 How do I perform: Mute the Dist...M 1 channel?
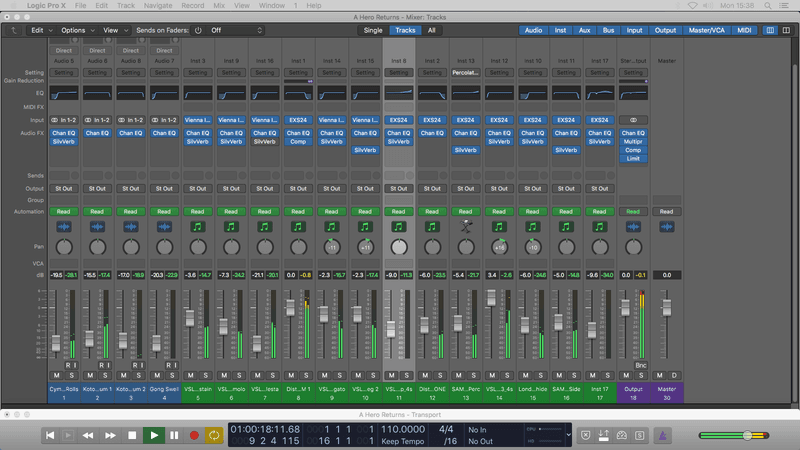point(291,375)
